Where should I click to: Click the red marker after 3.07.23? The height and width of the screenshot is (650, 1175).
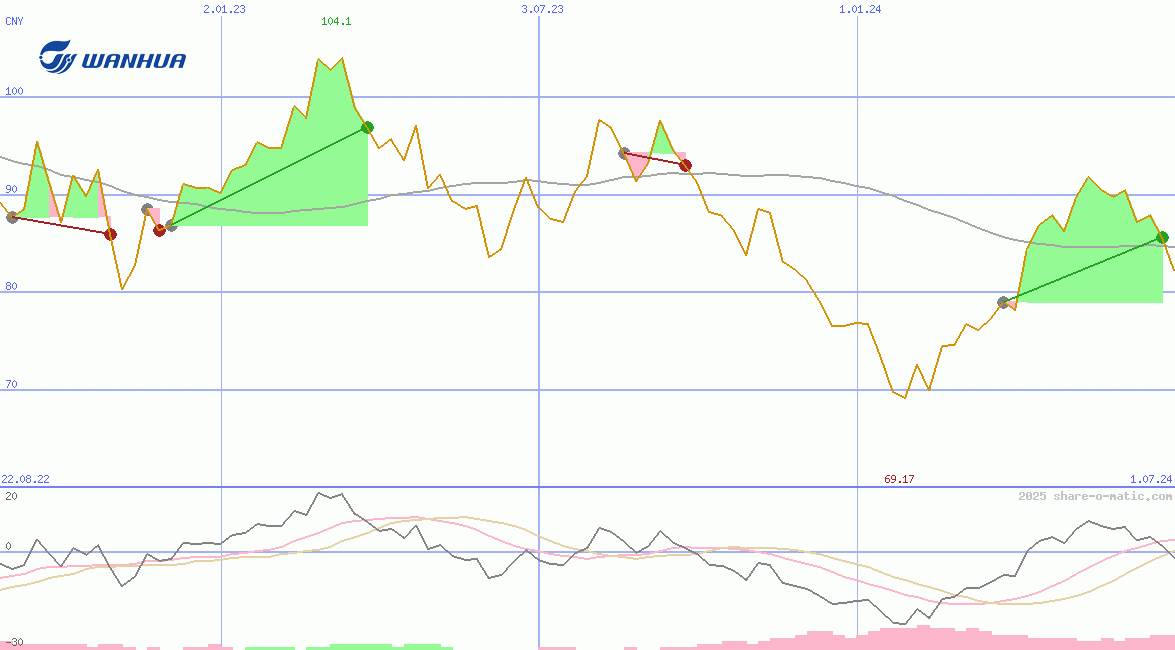click(685, 165)
